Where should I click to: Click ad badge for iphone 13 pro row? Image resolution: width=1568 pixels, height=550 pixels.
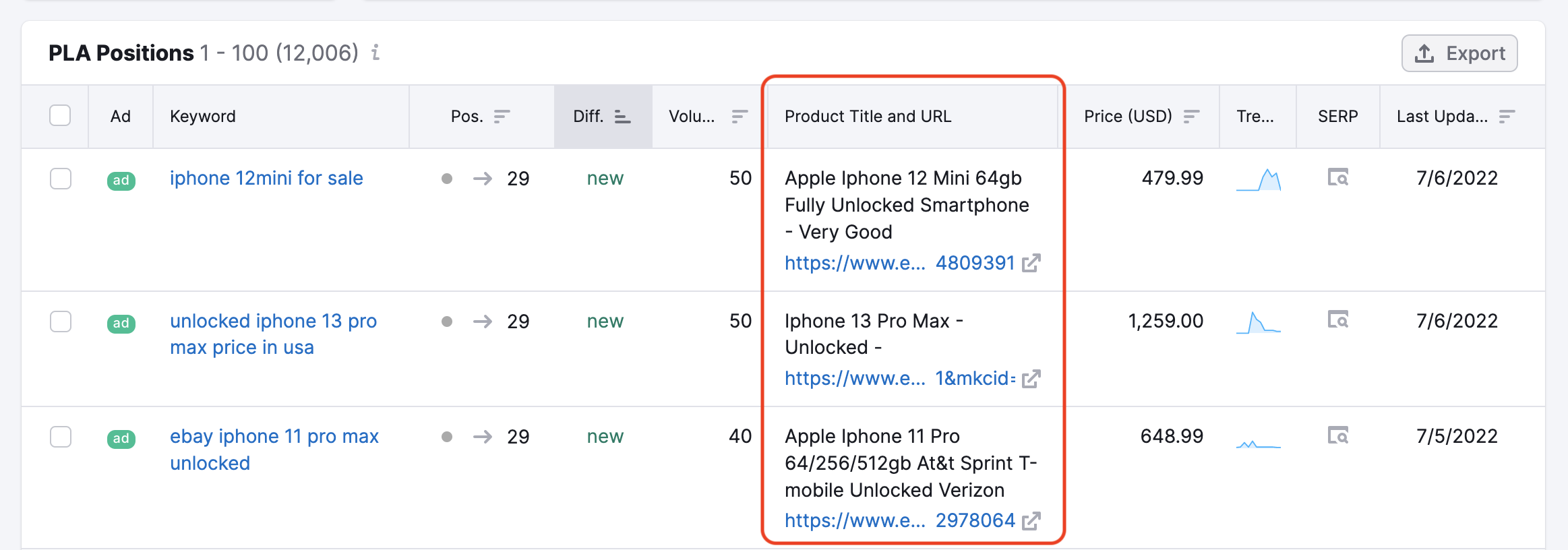point(121,323)
